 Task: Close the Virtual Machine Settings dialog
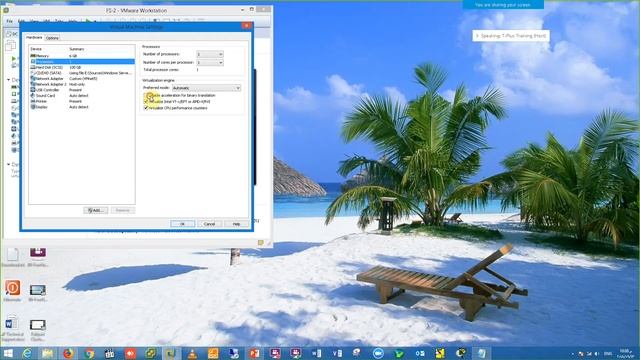point(247,26)
